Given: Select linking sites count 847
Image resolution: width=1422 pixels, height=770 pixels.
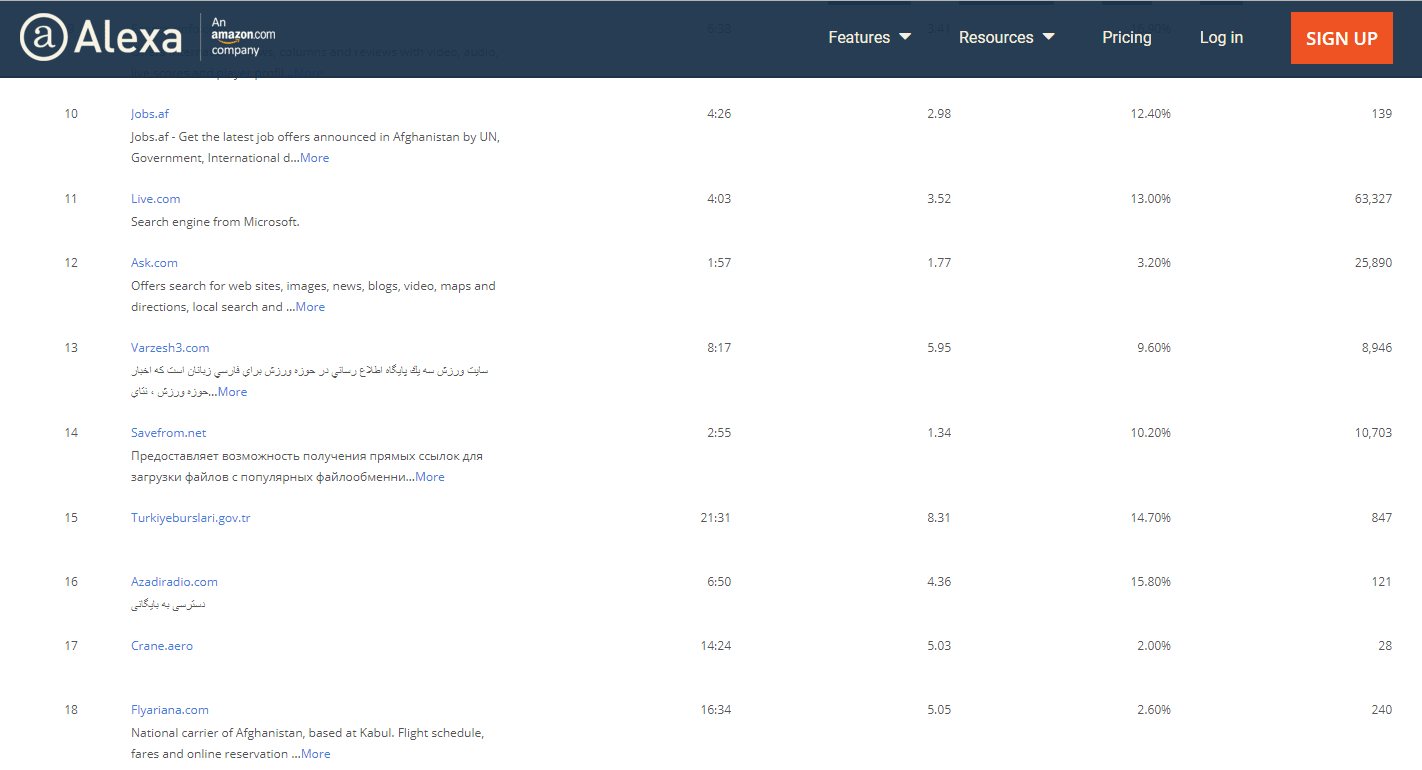Looking at the screenshot, I should point(1382,518).
